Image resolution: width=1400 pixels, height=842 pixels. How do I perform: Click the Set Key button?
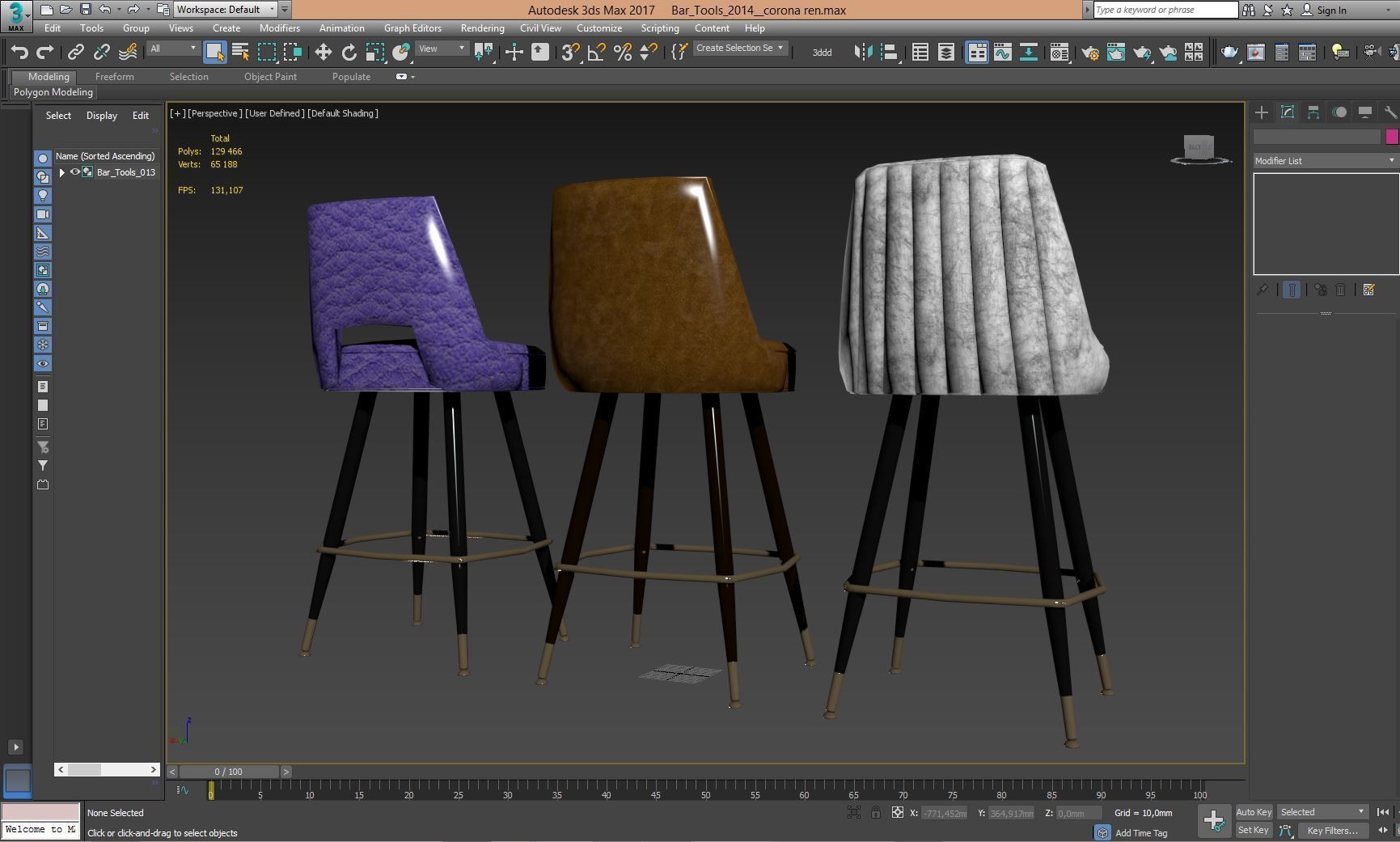coord(1253,831)
